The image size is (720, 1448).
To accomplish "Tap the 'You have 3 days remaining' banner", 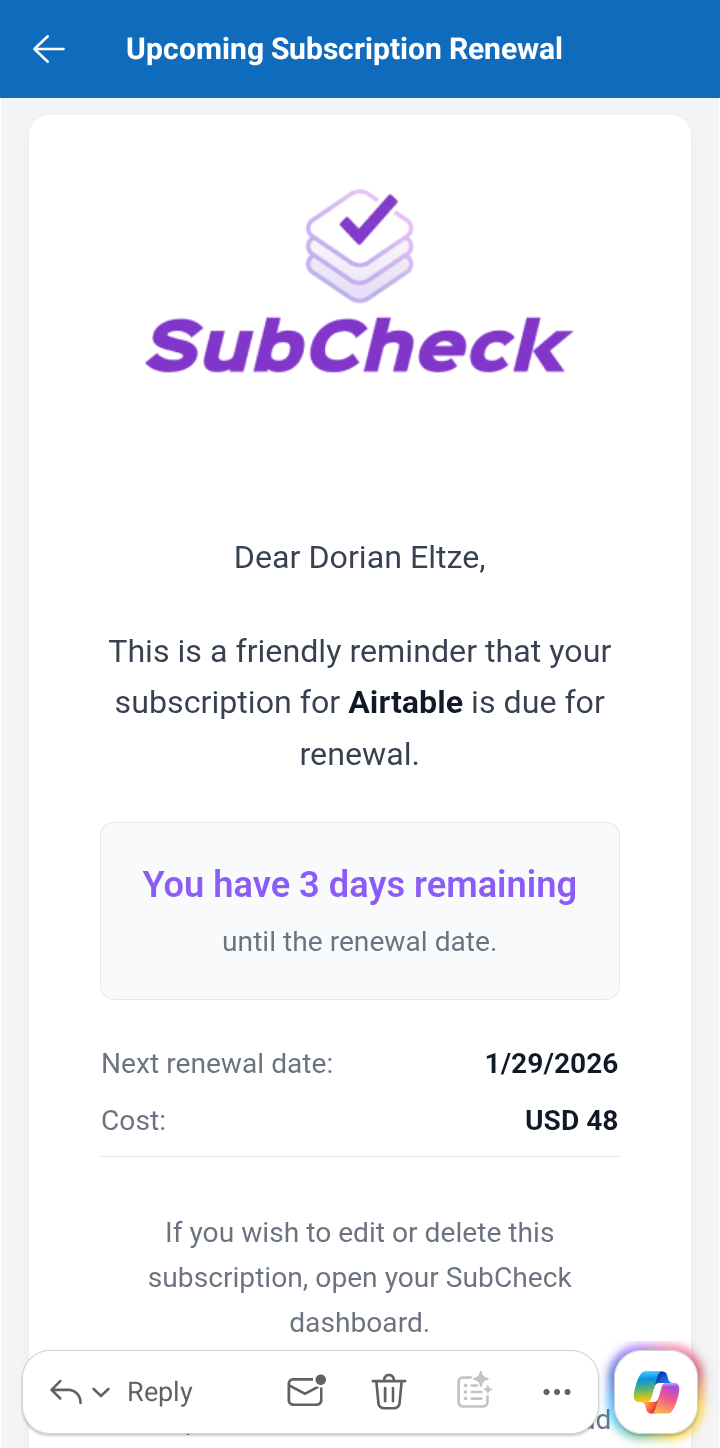I will (360, 884).
